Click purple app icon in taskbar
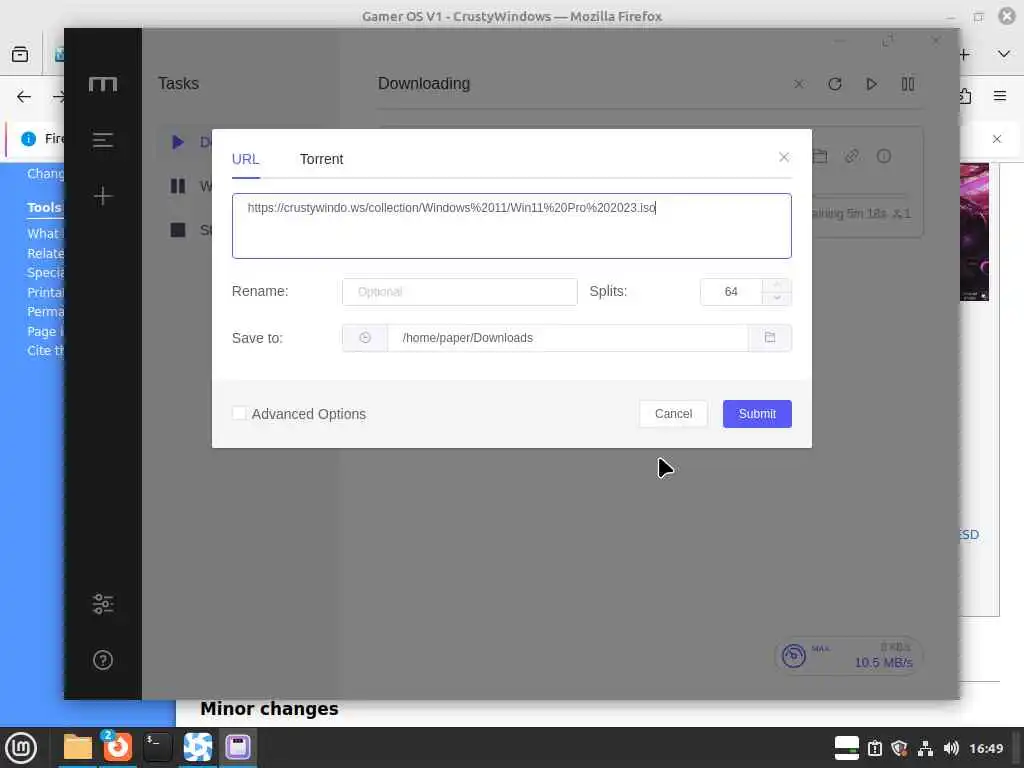Viewport: 1024px width, 768px height. coord(238,747)
